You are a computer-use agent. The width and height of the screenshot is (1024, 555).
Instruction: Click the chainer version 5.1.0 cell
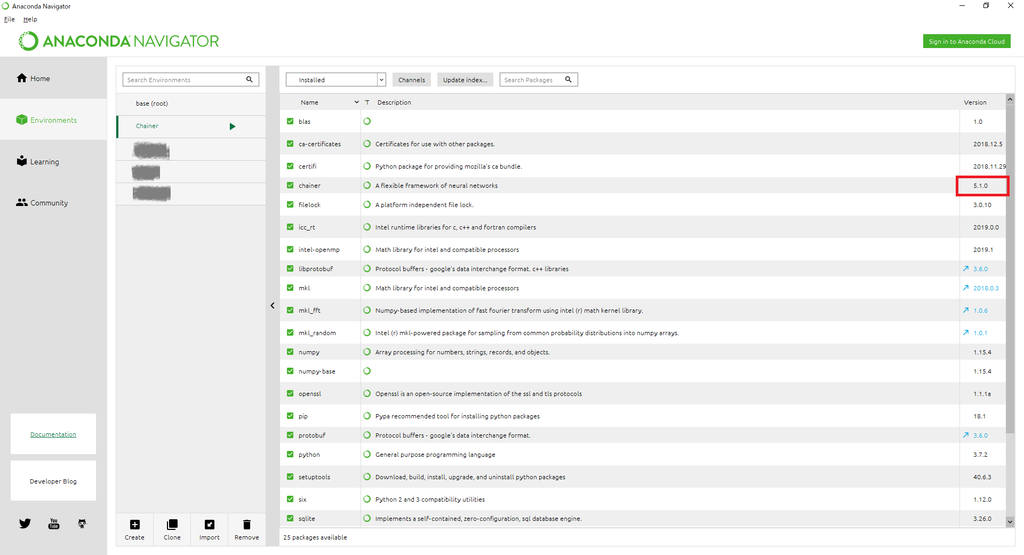[982, 185]
